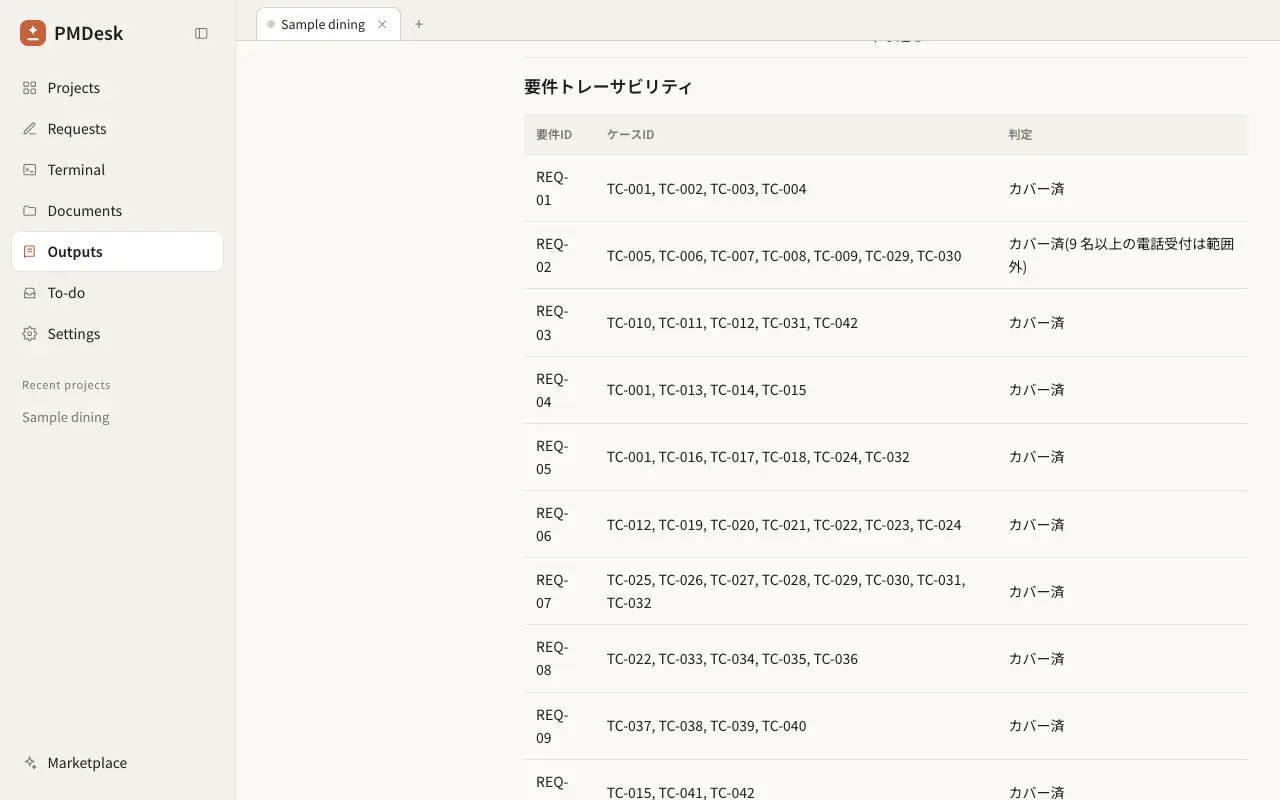Click the Terminal icon in sidebar
This screenshot has width=1280, height=800.
coord(30,170)
